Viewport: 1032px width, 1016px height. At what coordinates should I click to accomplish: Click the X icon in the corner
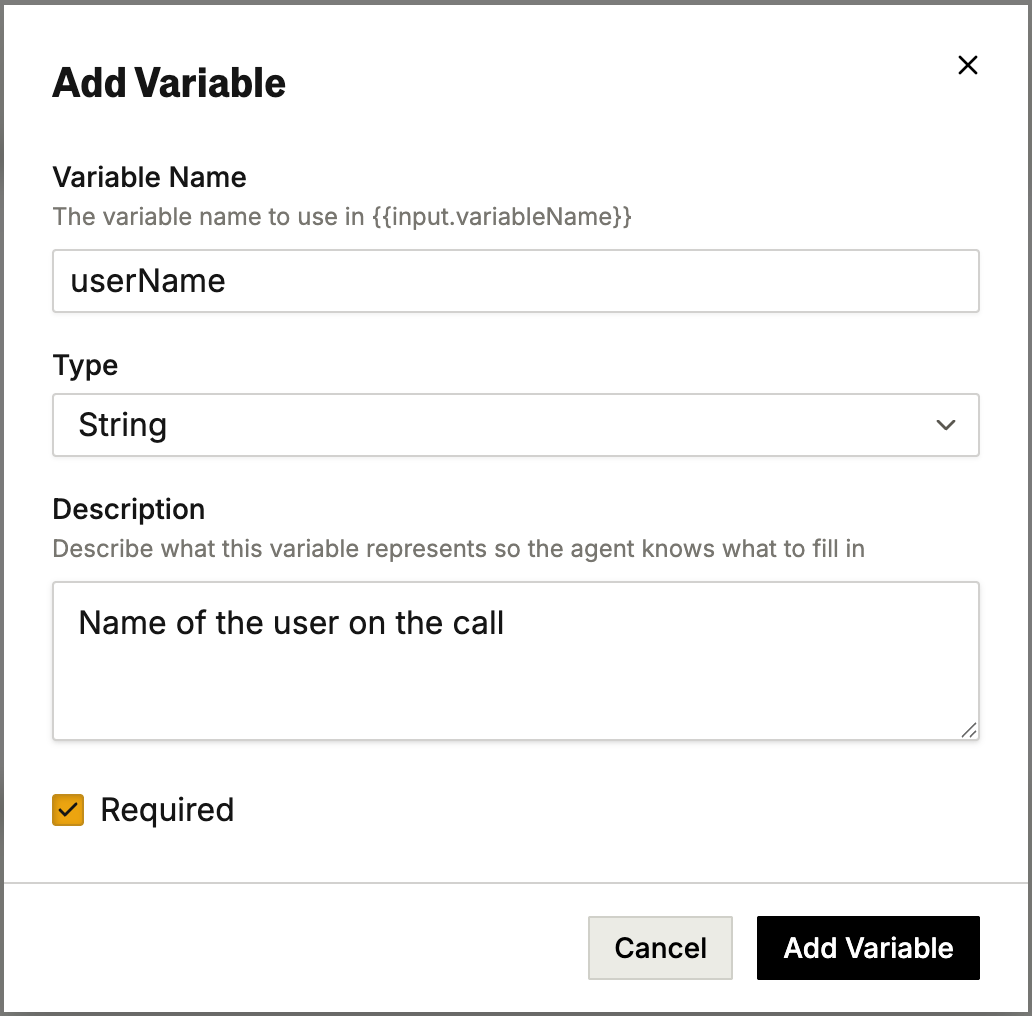click(967, 65)
